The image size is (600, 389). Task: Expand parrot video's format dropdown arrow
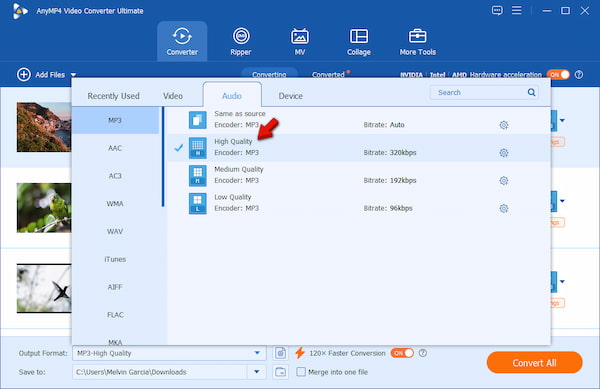562,201
